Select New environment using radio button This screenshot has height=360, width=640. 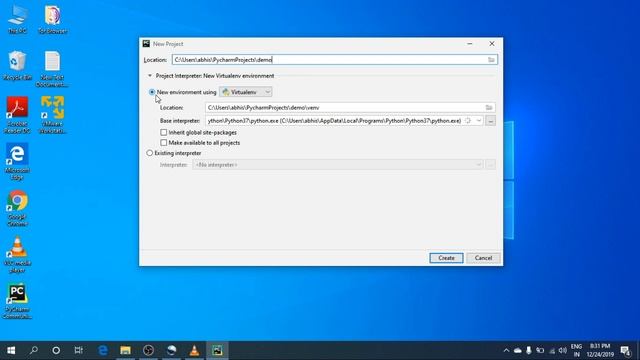pos(152,92)
